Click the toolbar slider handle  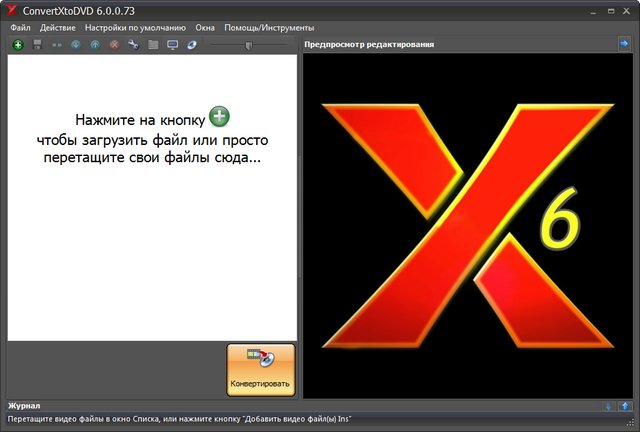[x=249, y=45]
